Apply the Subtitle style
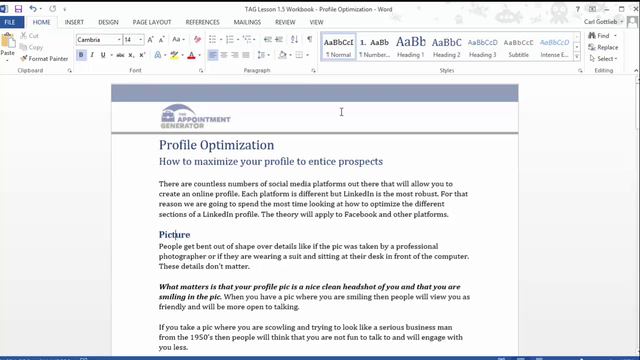This screenshot has height=360, width=640. click(518, 47)
